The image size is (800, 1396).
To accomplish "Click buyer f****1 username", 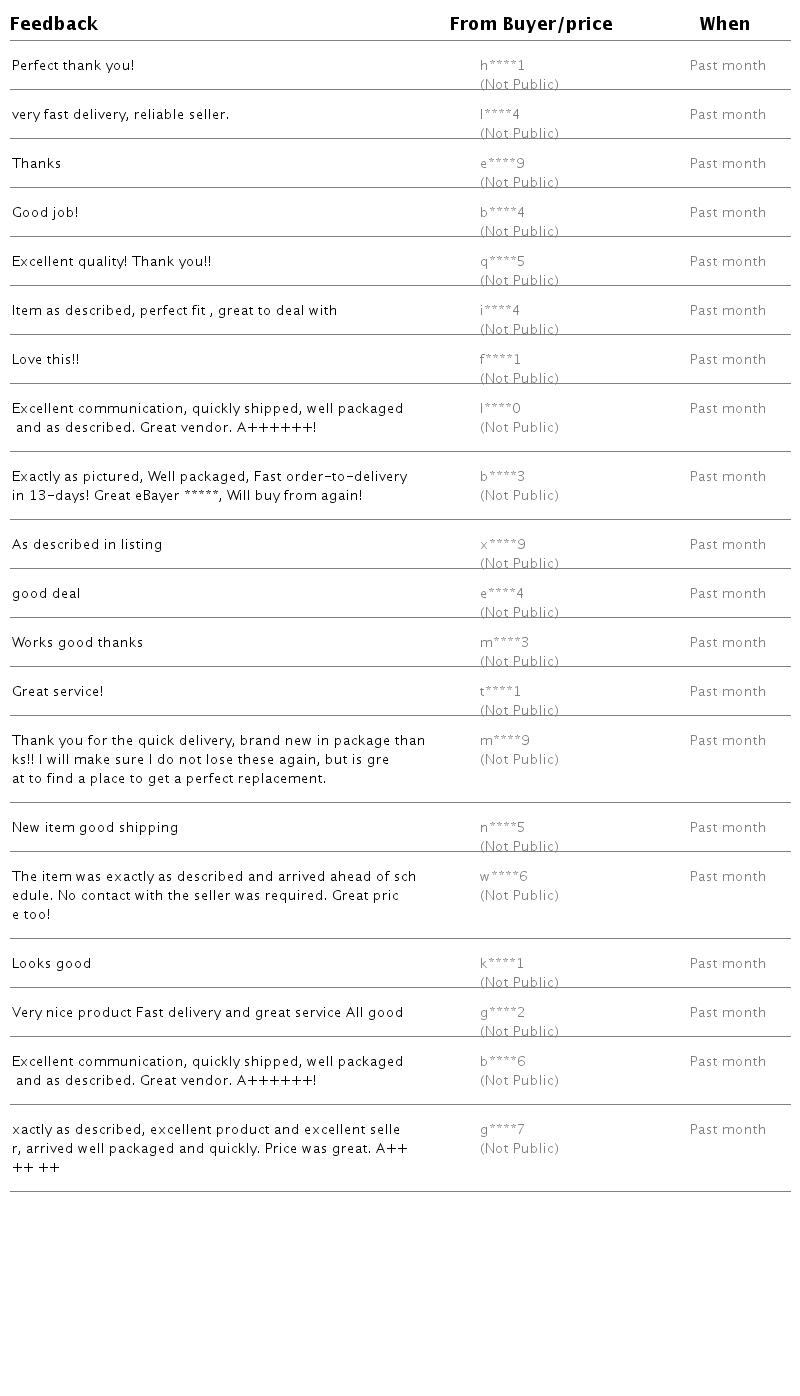I will [500, 360].
